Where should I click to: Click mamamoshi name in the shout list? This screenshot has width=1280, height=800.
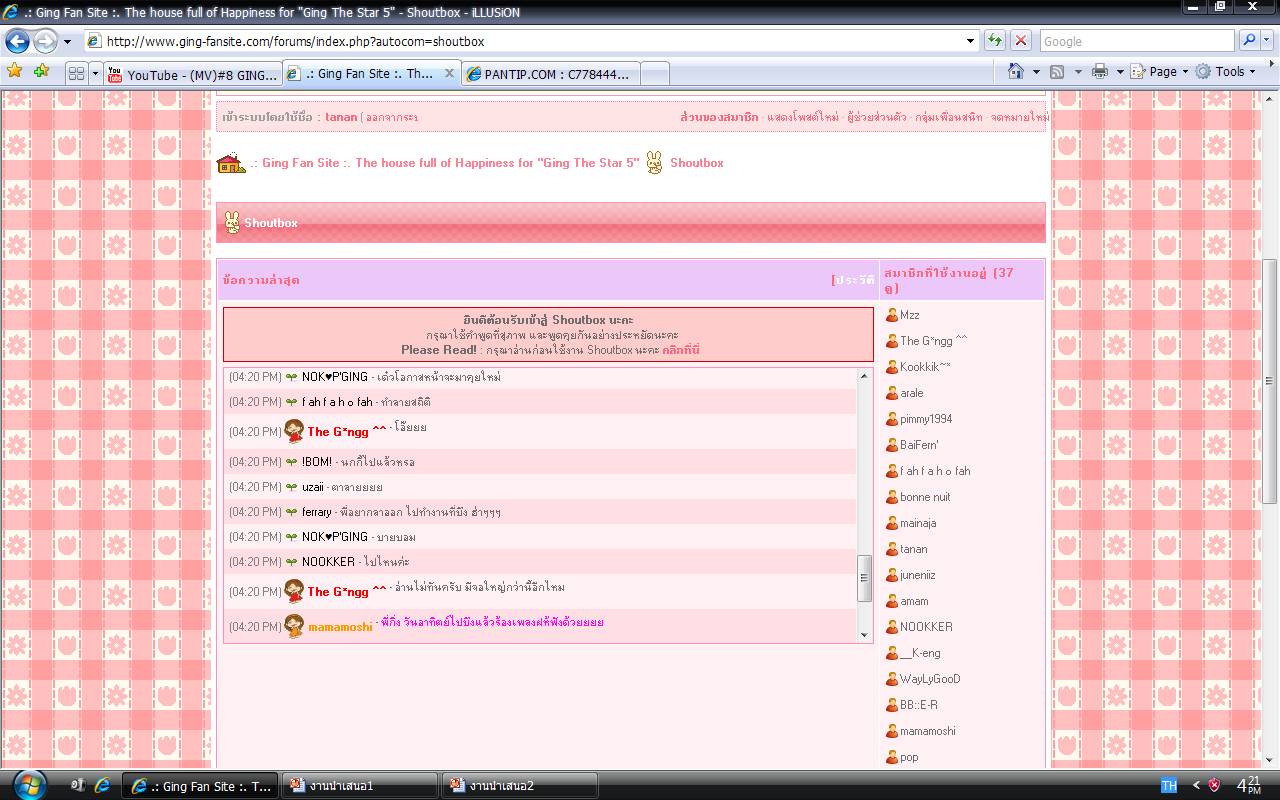[x=340, y=627]
